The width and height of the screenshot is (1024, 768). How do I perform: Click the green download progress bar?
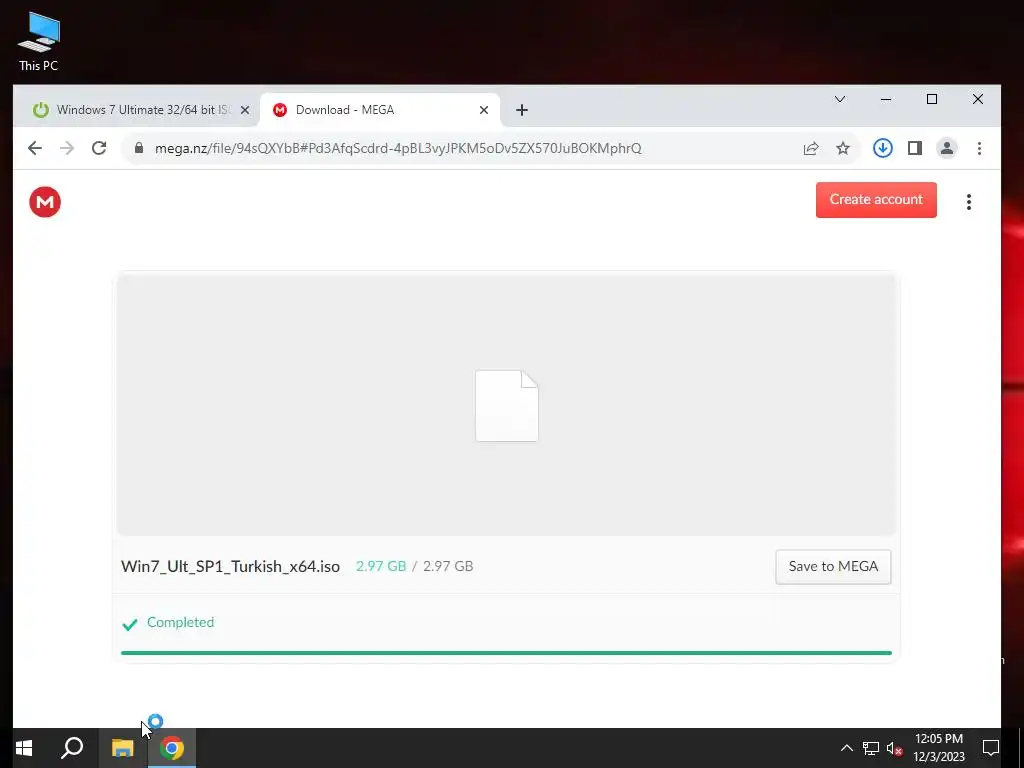pyautogui.click(x=506, y=652)
